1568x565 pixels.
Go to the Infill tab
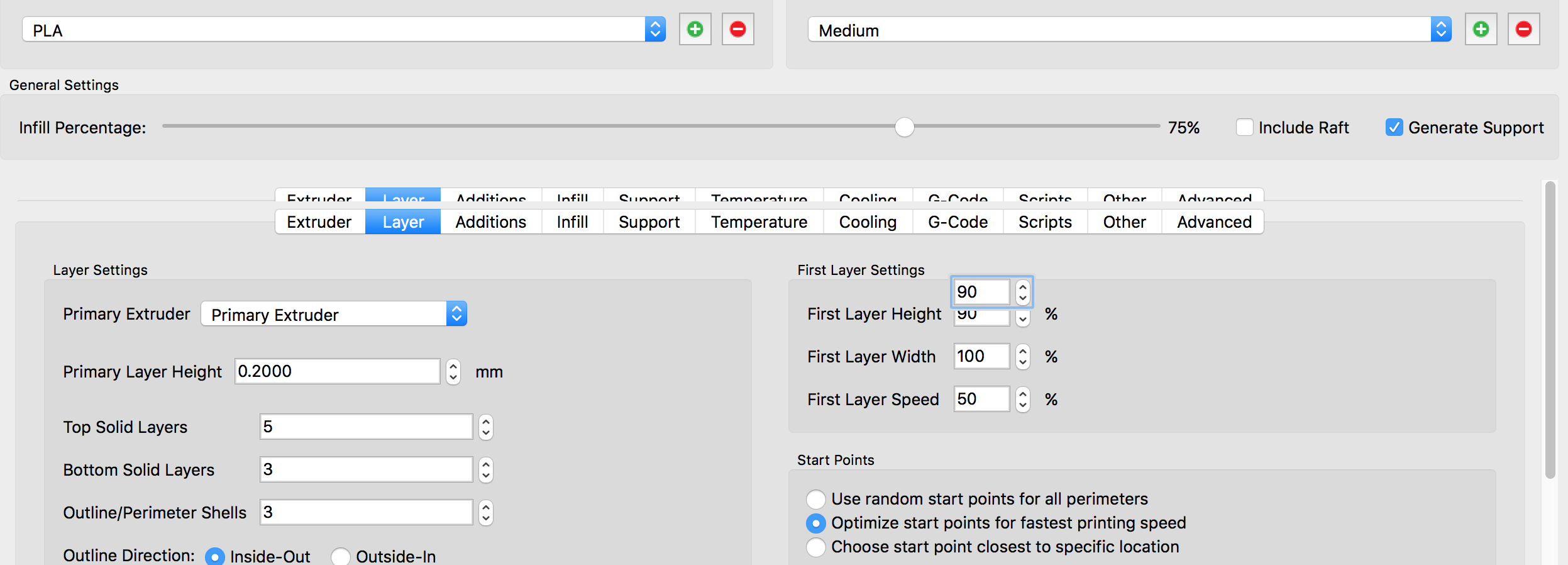[573, 222]
